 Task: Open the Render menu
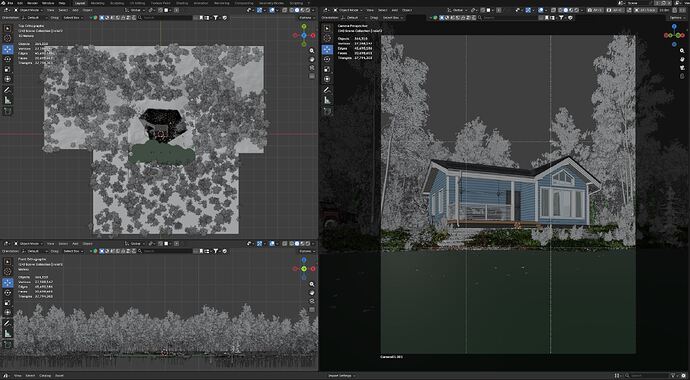click(x=33, y=3)
